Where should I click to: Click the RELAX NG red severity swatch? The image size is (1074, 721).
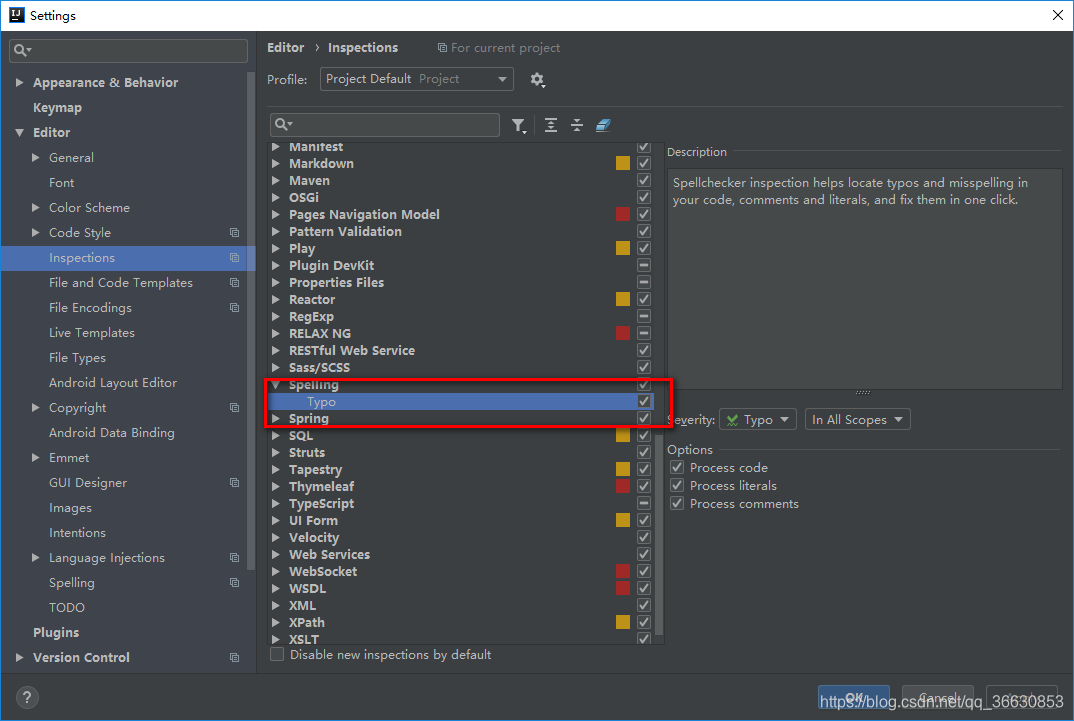pos(623,333)
